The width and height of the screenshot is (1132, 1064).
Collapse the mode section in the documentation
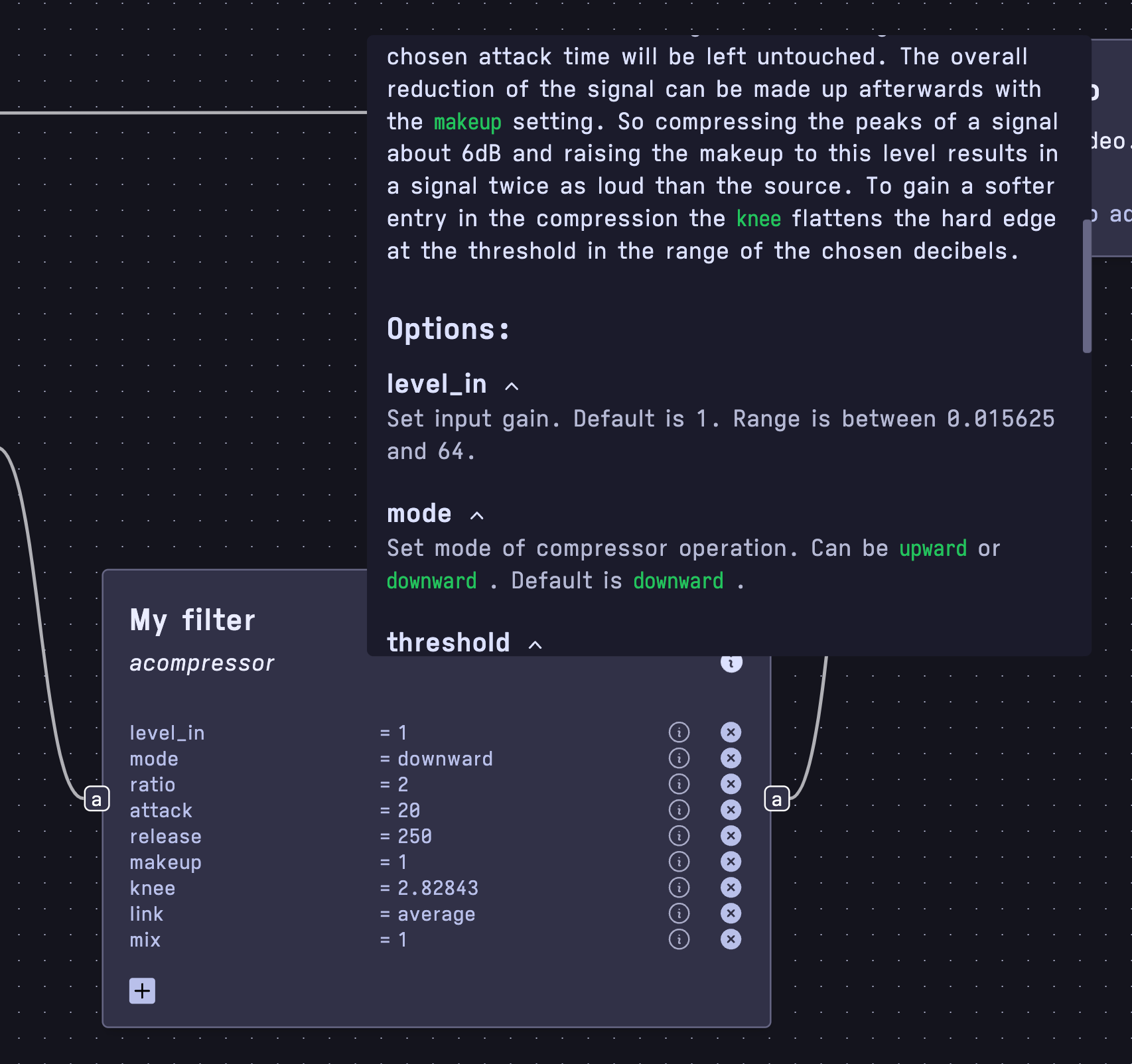pos(476,515)
